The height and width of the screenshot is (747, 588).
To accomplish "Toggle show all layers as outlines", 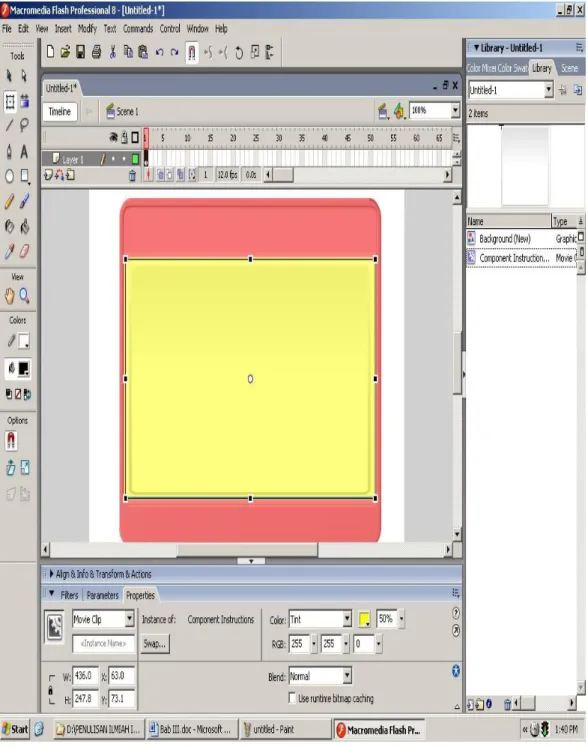I will [135, 138].
